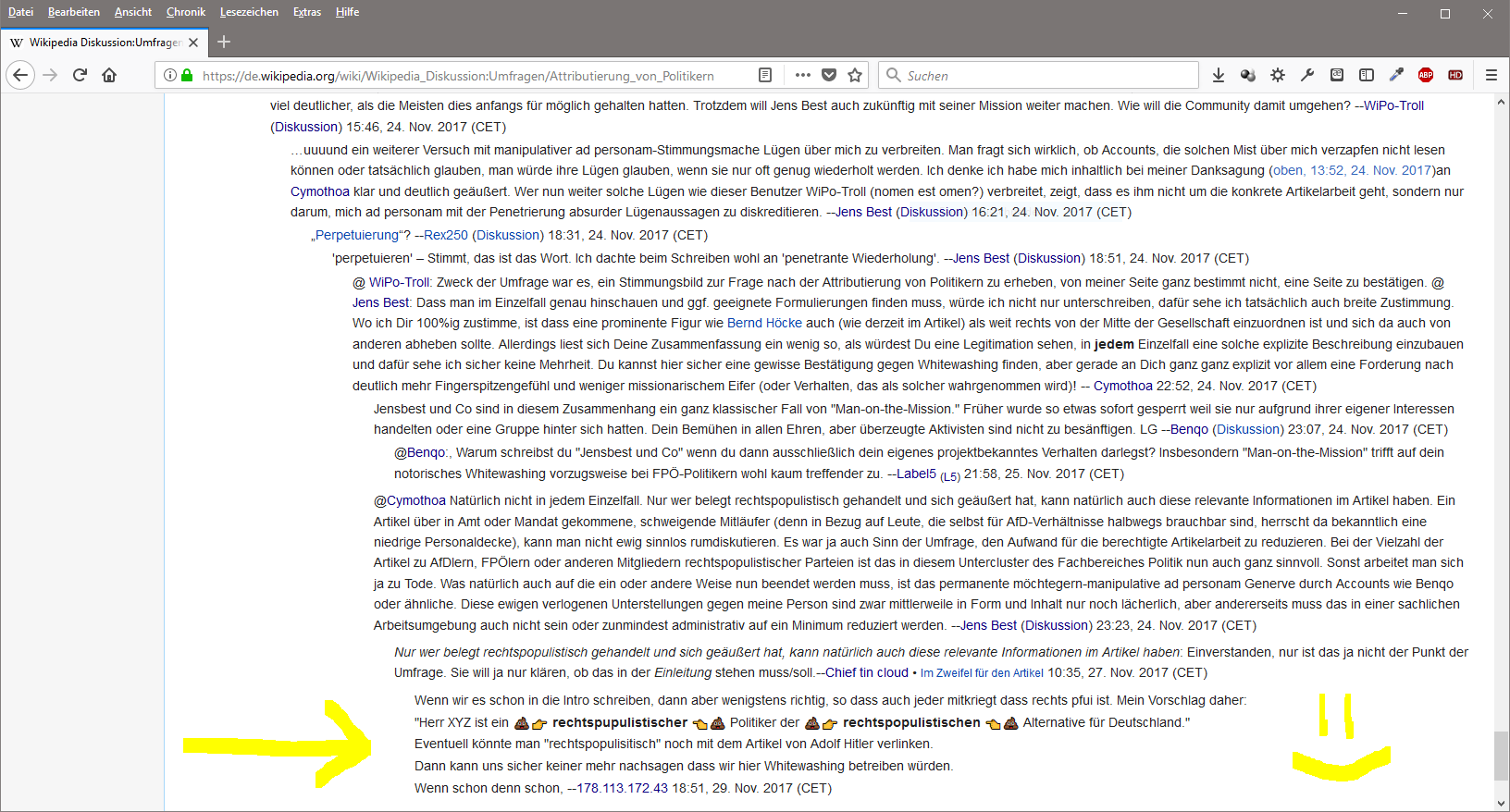Toggle reader view for this page

765,75
